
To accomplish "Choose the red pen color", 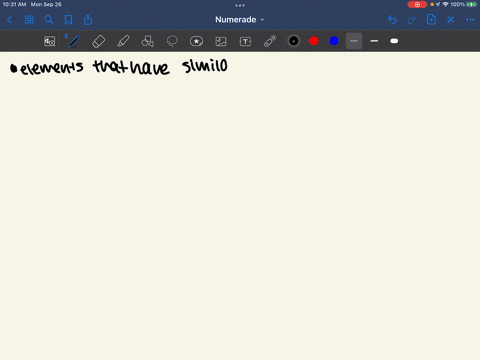I will pyautogui.click(x=314, y=41).
